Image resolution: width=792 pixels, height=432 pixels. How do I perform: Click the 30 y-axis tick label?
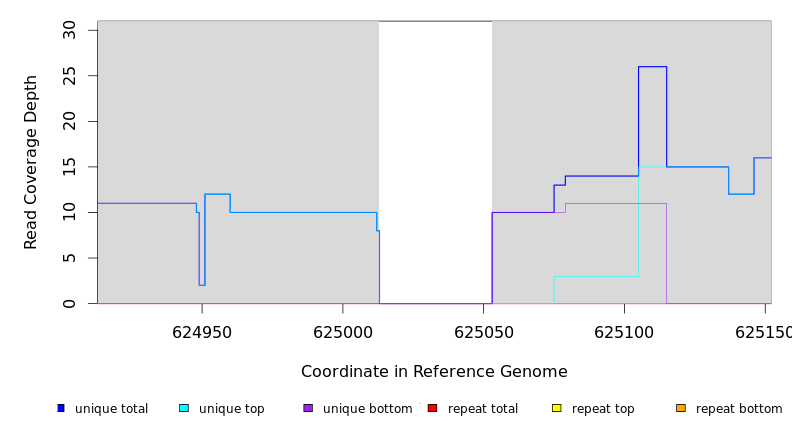[69, 30]
